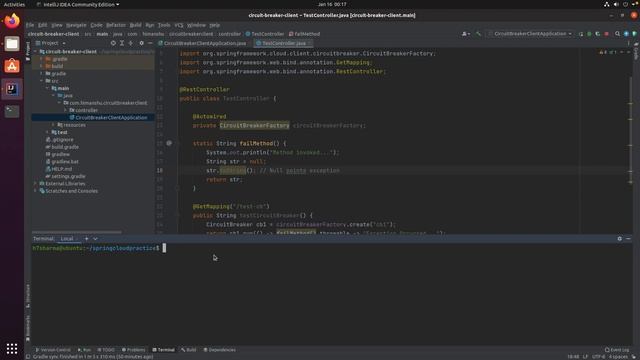Click gutter icon beside failMethod line
Viewport: 640px width, 360px height.
coord(169,143)
